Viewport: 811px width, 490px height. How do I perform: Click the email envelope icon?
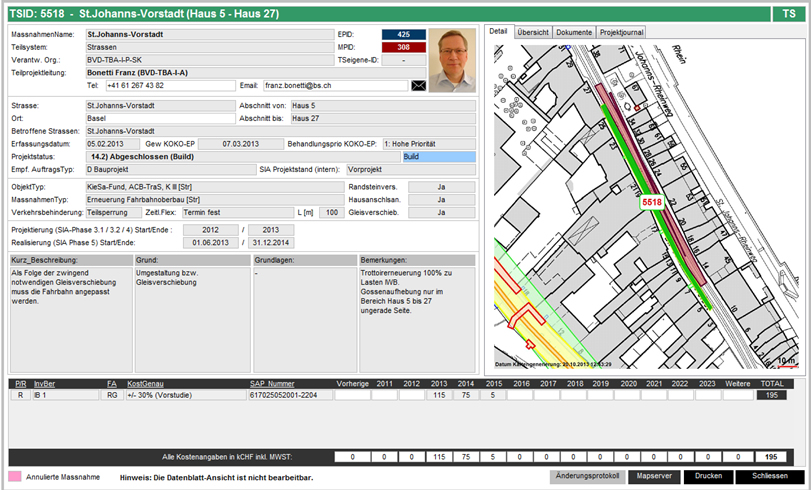419,86
